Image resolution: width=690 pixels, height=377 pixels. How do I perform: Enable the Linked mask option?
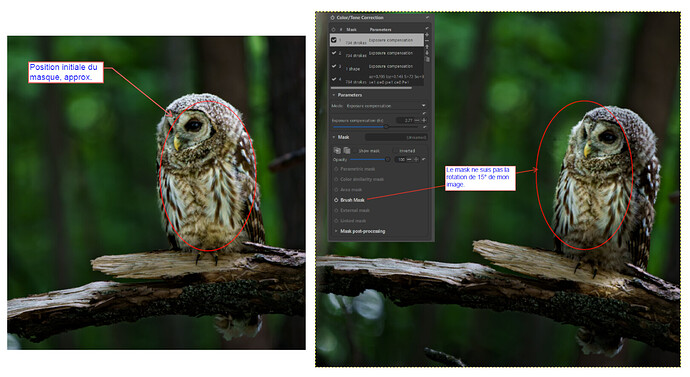[x=336, y=221]
